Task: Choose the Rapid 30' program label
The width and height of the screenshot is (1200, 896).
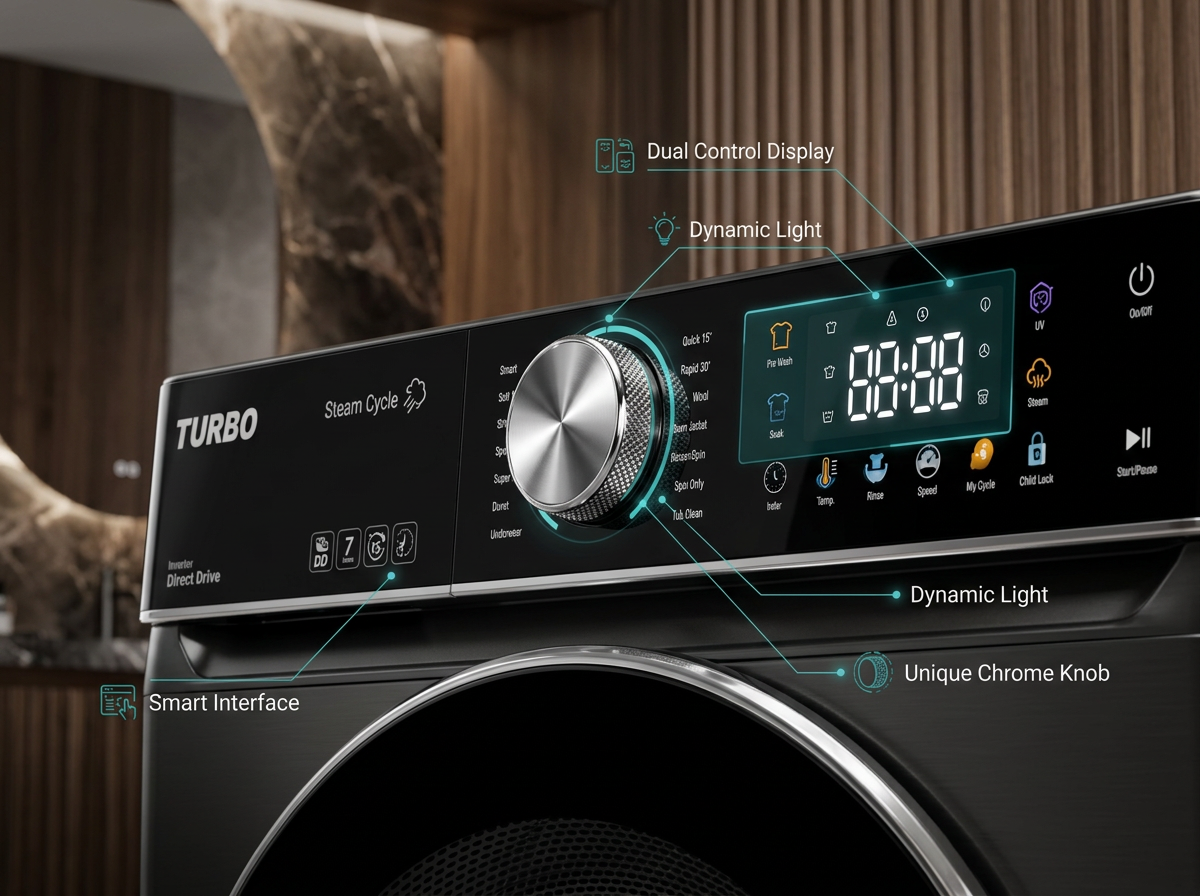Action: point(695,368)
